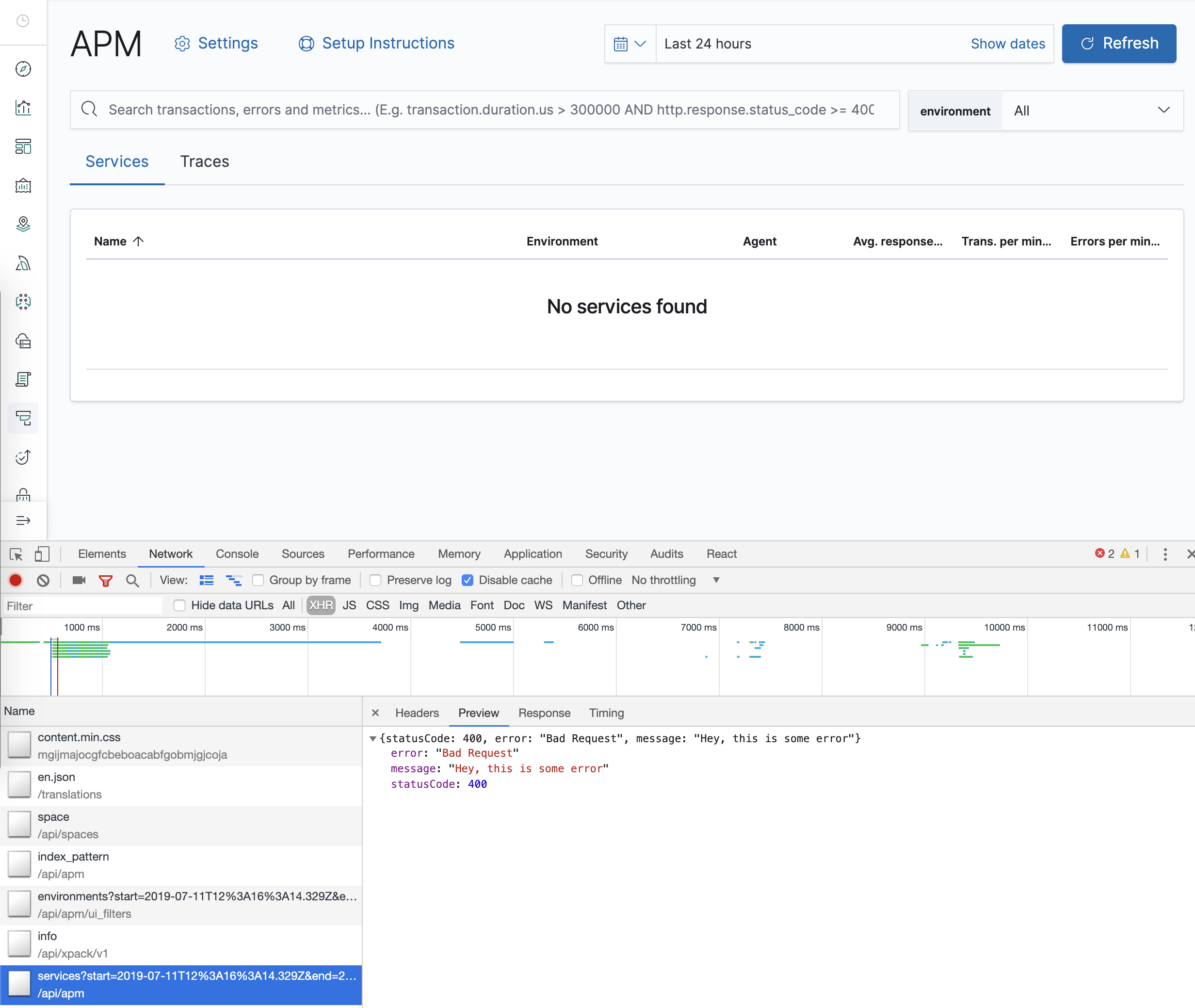Select en.json request row
Screen dimensions: 1195x1008
pos(181,786)
